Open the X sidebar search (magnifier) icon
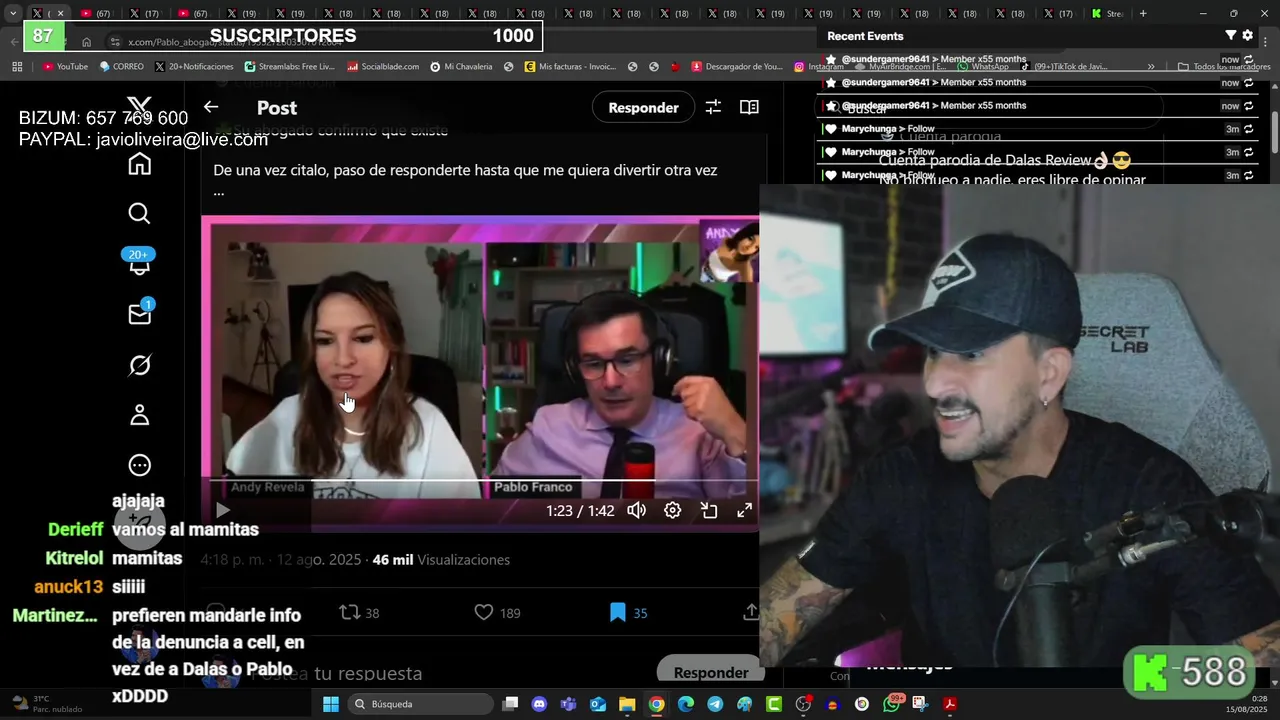Viewport: 1280px width, 720px height. point(140,214)
